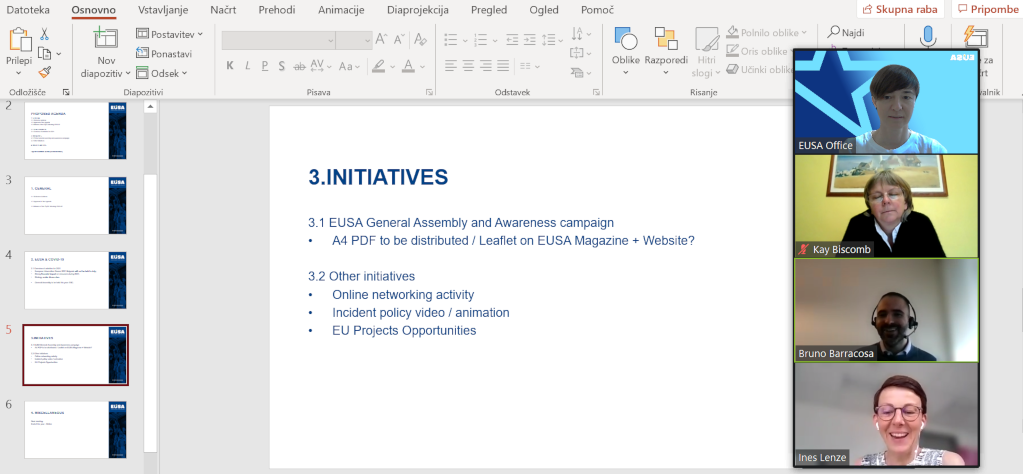Click the Skupna raba share button
1023x474 pixels.
(901, 9)
